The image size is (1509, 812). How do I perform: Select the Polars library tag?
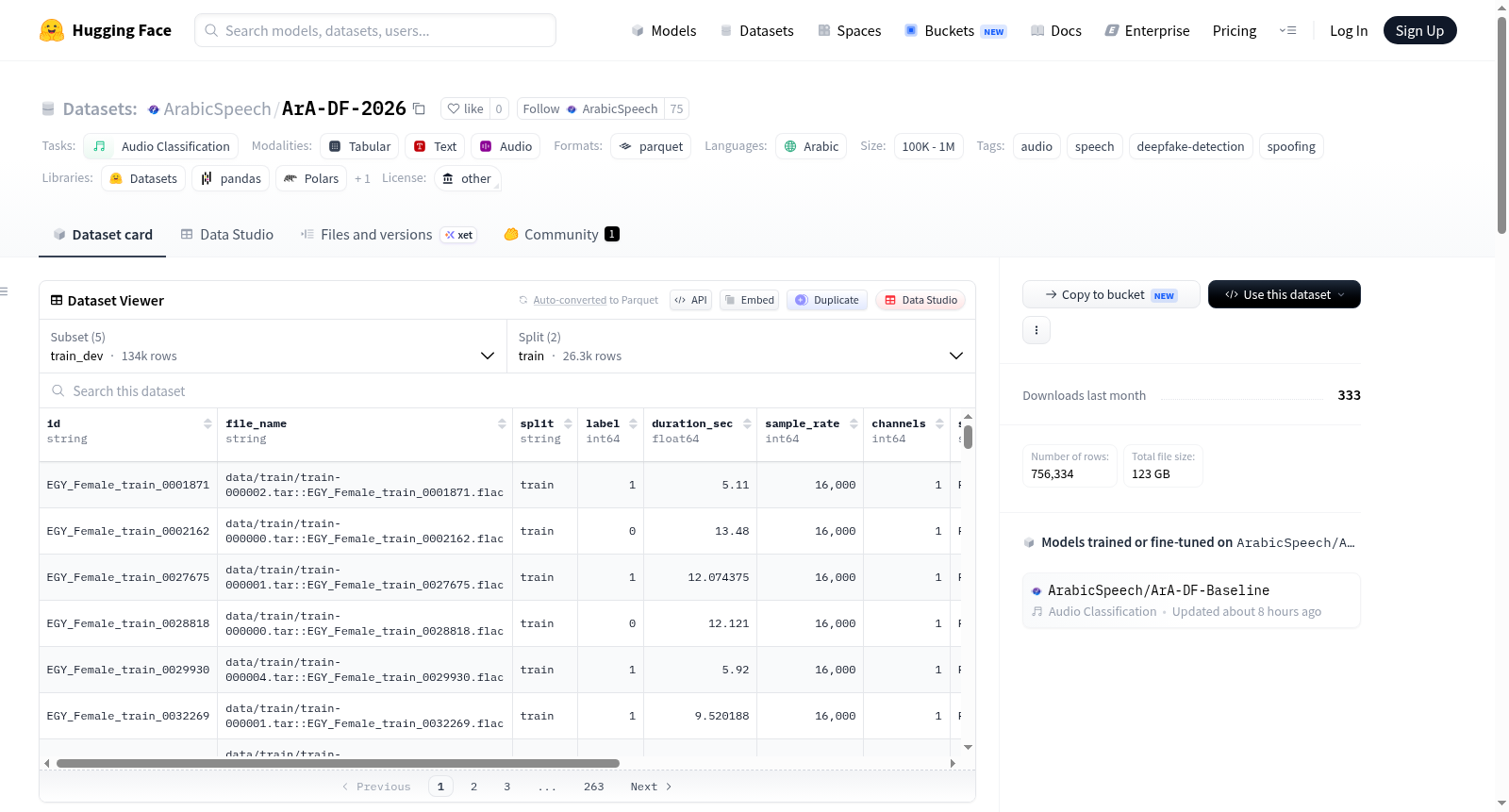[x=311, y=178]
